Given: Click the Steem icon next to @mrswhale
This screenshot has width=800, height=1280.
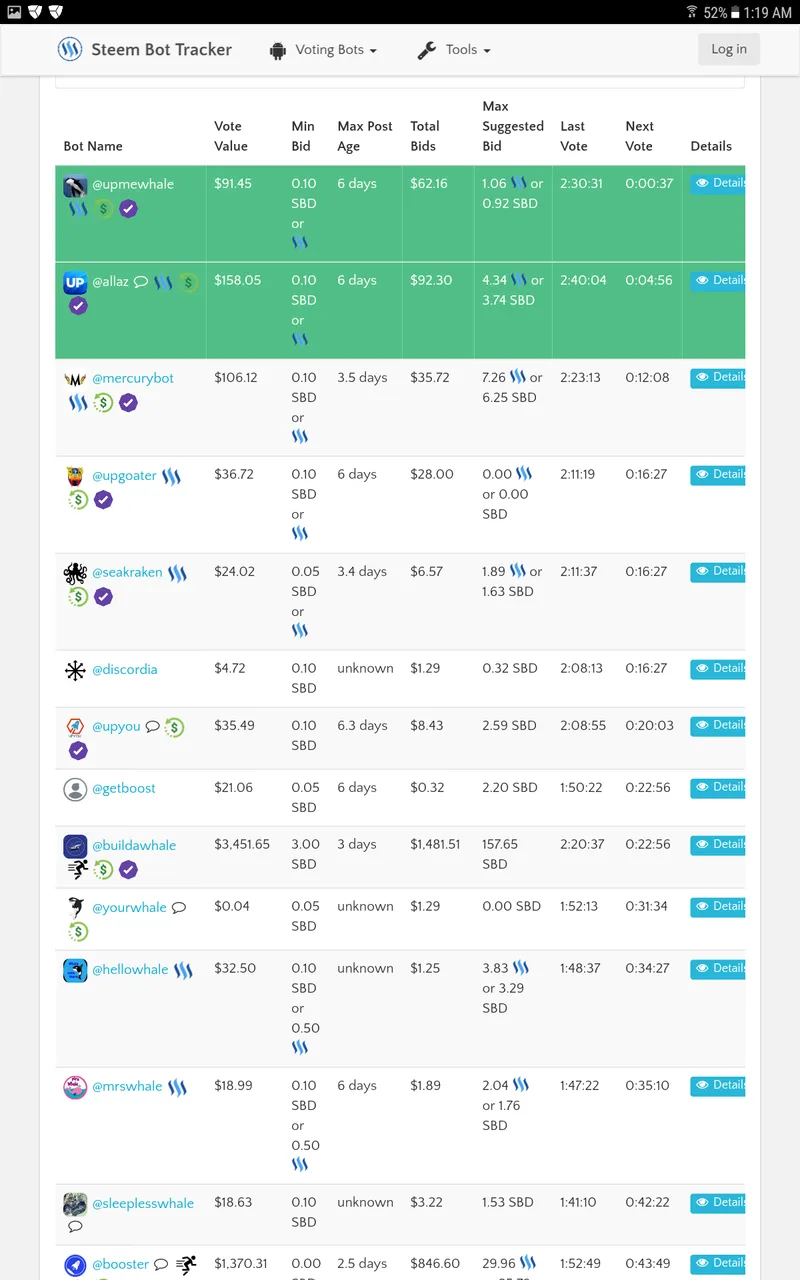Looking at the screenshot, I should (177, 1087).
